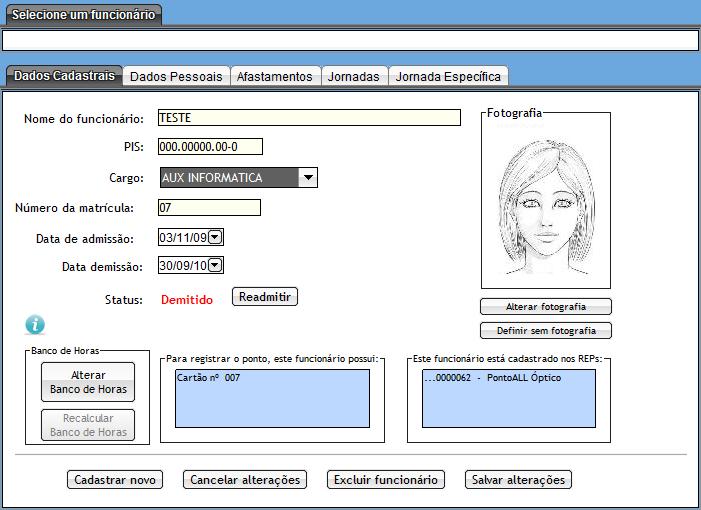This screenshot has width=701, height=510.
Task: Click Cadastrar novo button
Action: tap(115, 480)
